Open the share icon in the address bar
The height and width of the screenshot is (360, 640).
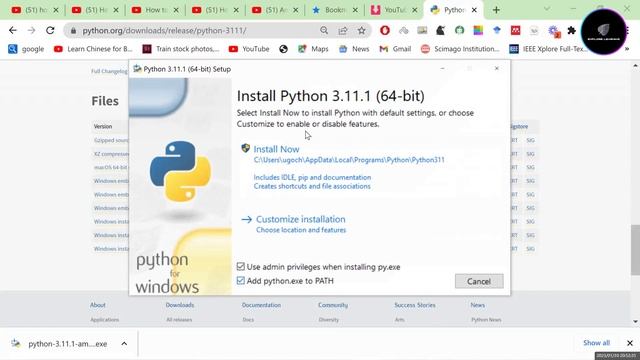[x=343, y=31]
